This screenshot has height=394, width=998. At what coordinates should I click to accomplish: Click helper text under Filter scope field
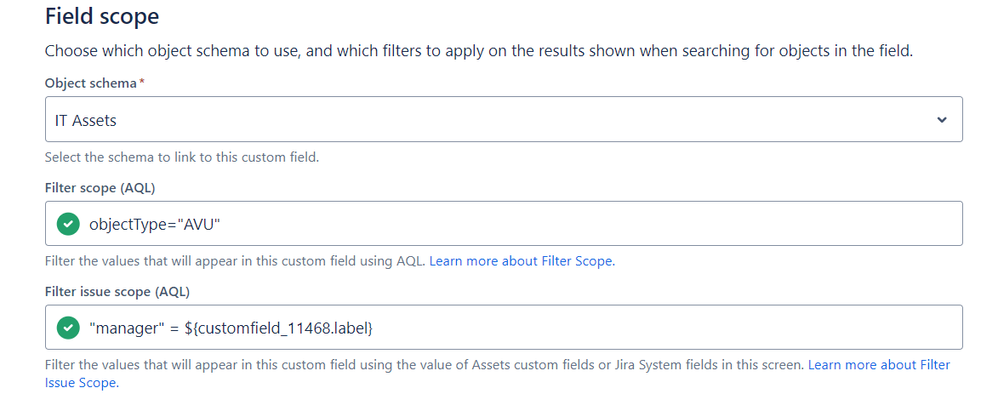235,261
